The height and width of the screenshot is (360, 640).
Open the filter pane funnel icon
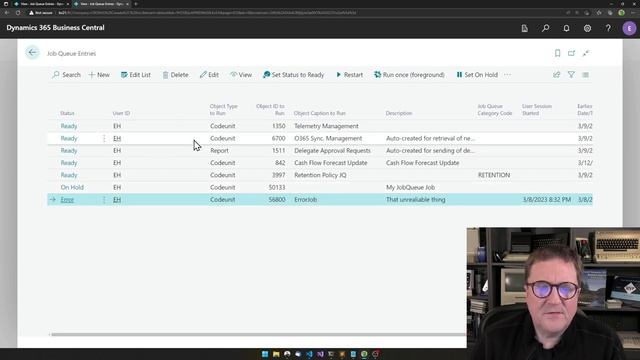[x=571, y=75]
